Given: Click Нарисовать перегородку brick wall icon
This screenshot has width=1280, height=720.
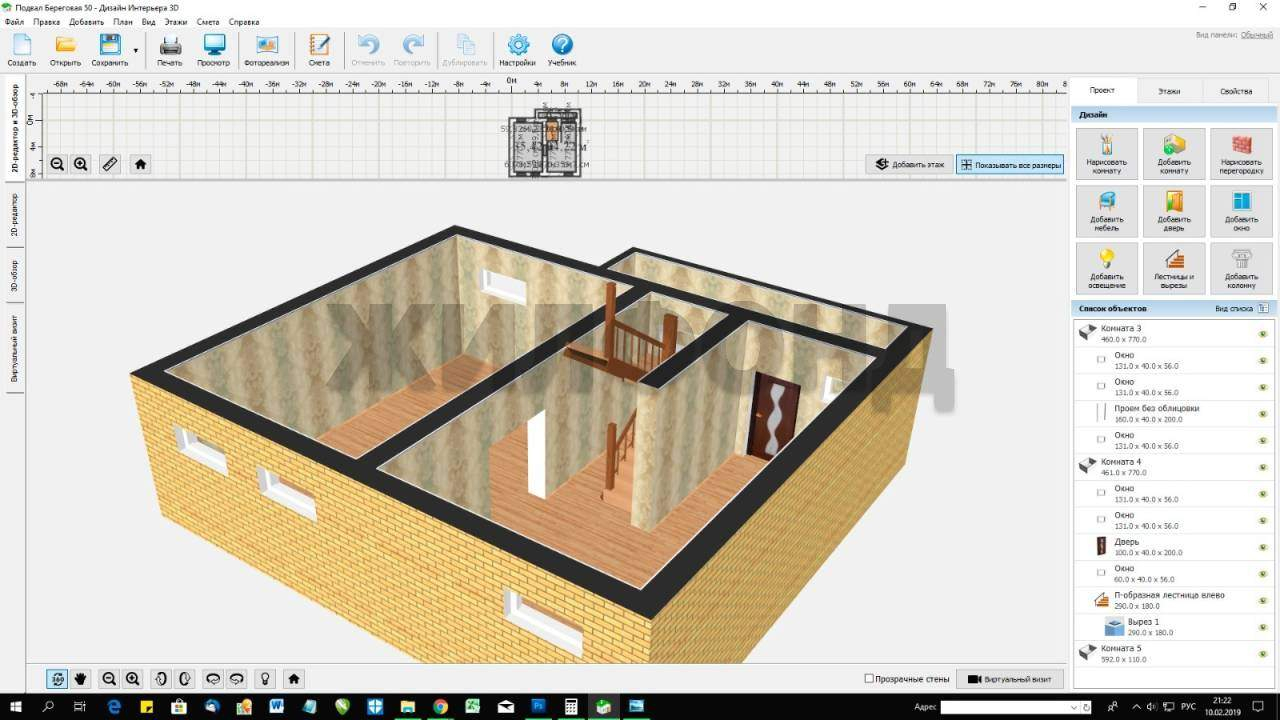Looking at the screenshot, I should point(1241,153).
